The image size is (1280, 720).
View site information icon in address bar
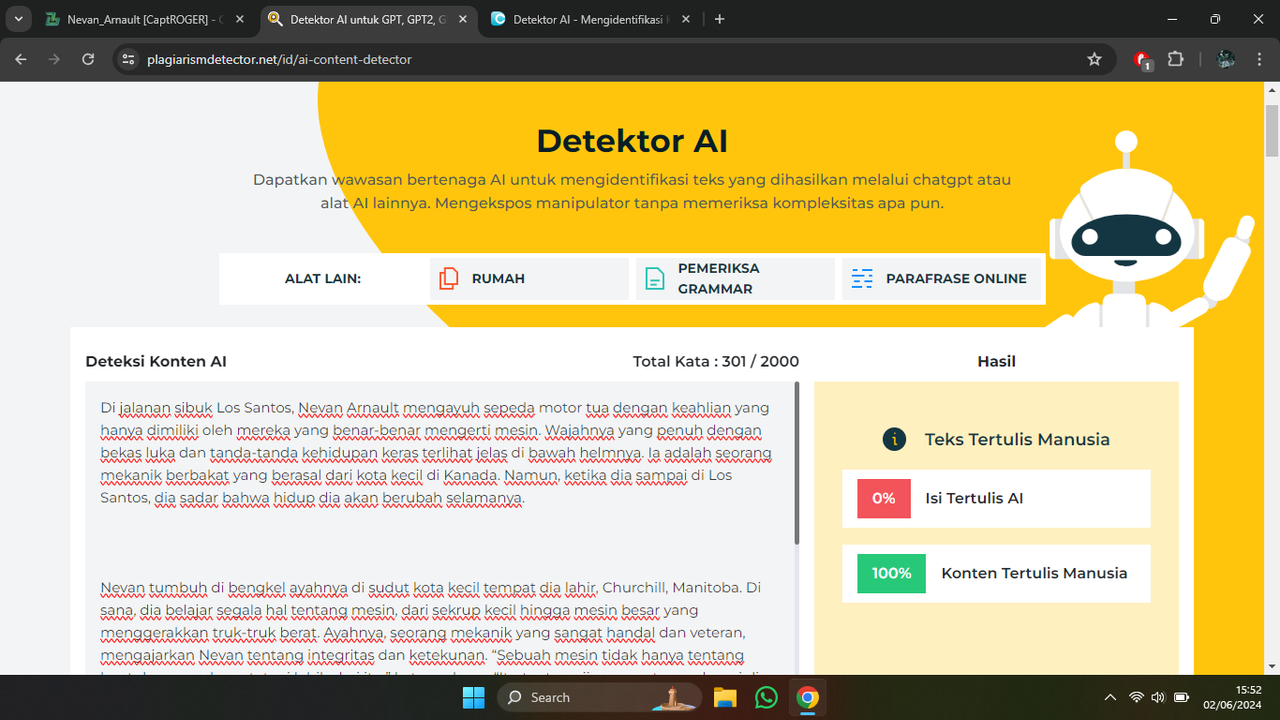(128, 59)
